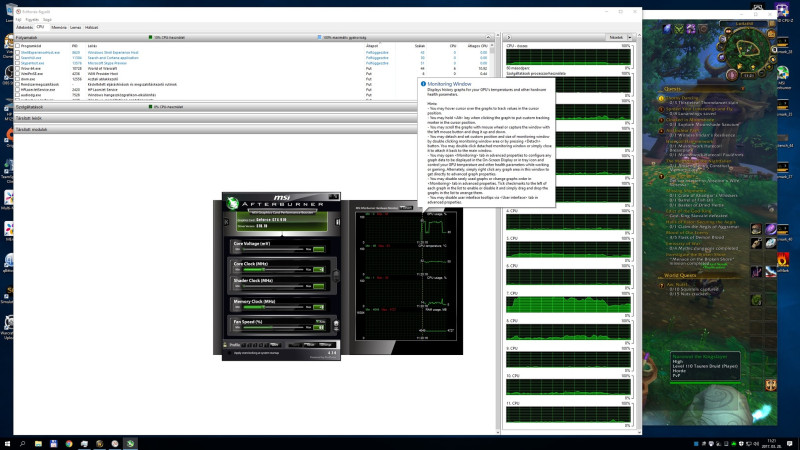Adjust the Memory Clock slider
This screenshot has height=450, width=800.
coord(273,307)
